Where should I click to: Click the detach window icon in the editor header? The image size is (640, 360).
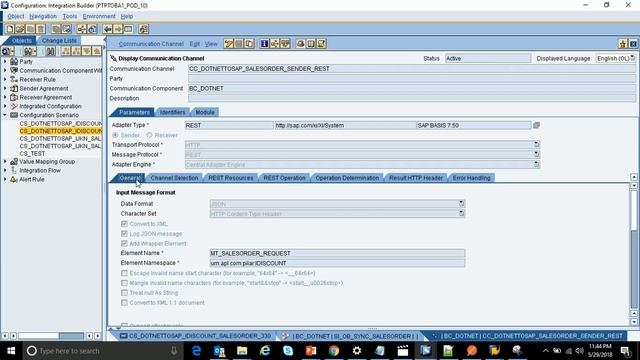coord(623,44)
